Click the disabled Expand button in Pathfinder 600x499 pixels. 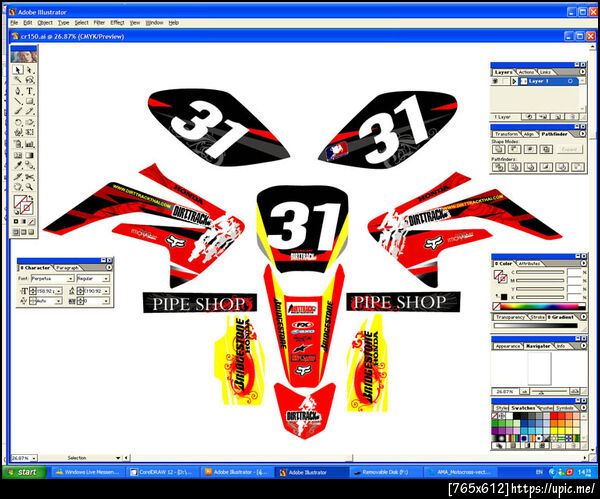point(569,149)
